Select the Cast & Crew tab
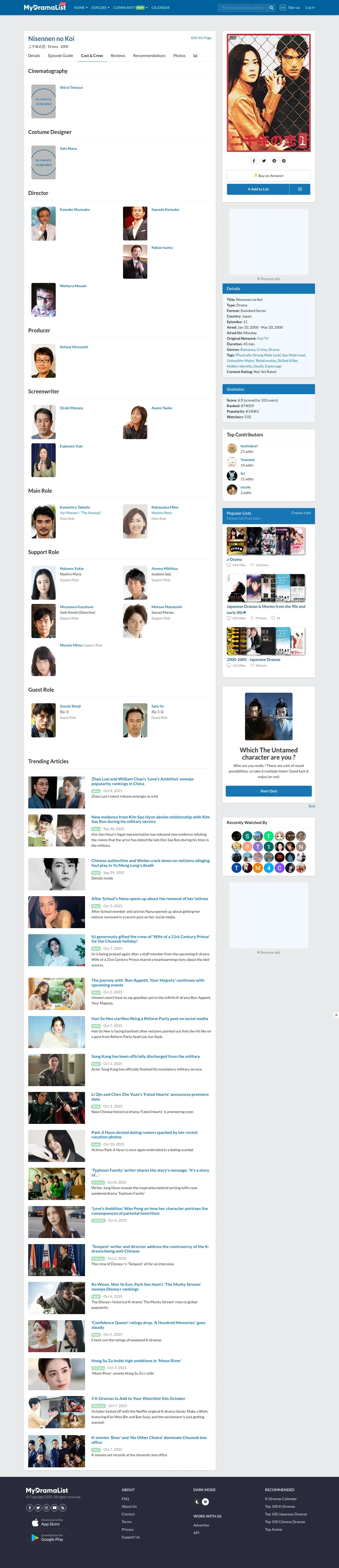 [x=92, y=55]
